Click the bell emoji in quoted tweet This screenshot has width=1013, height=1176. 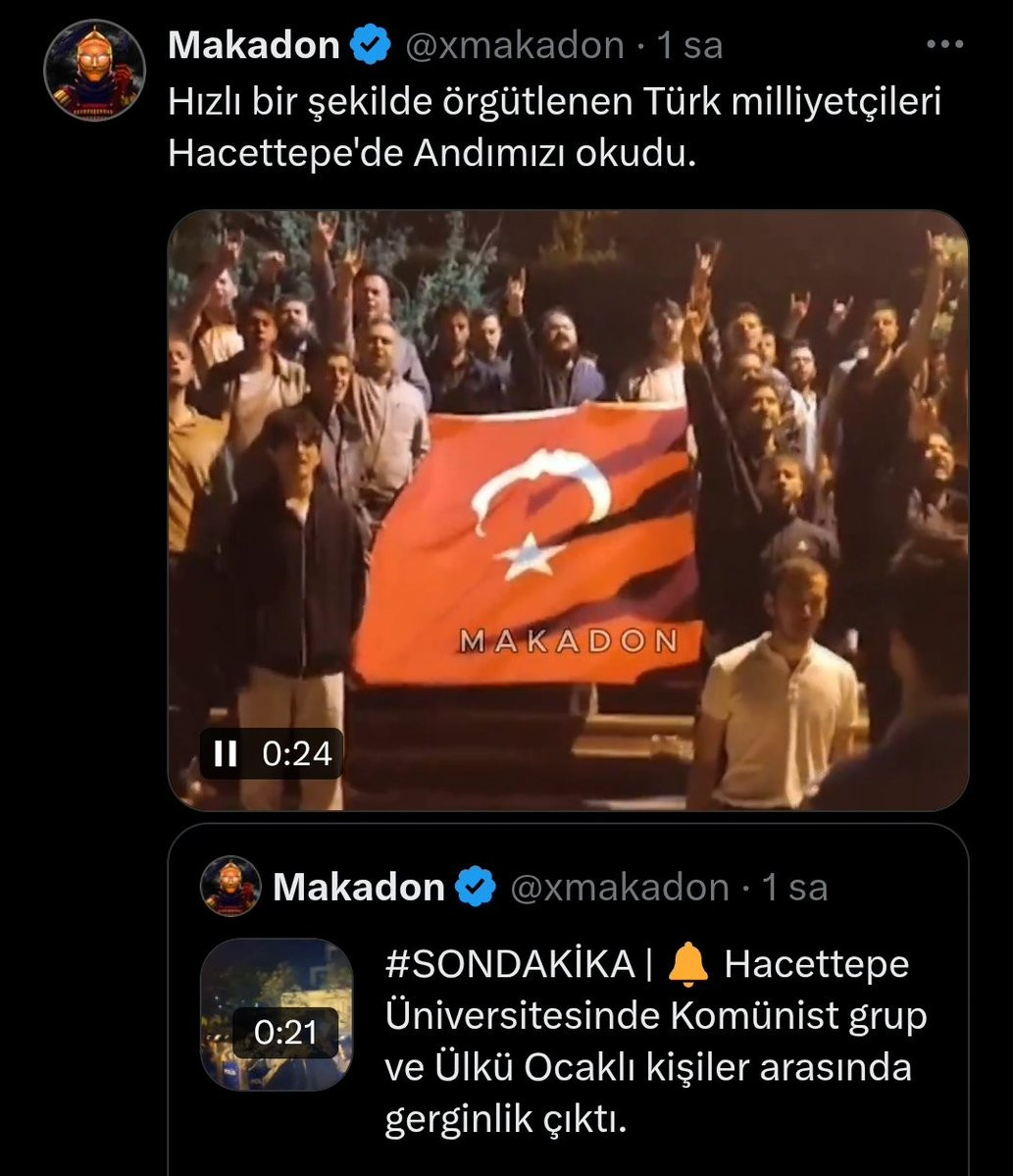tap(687, 964)
